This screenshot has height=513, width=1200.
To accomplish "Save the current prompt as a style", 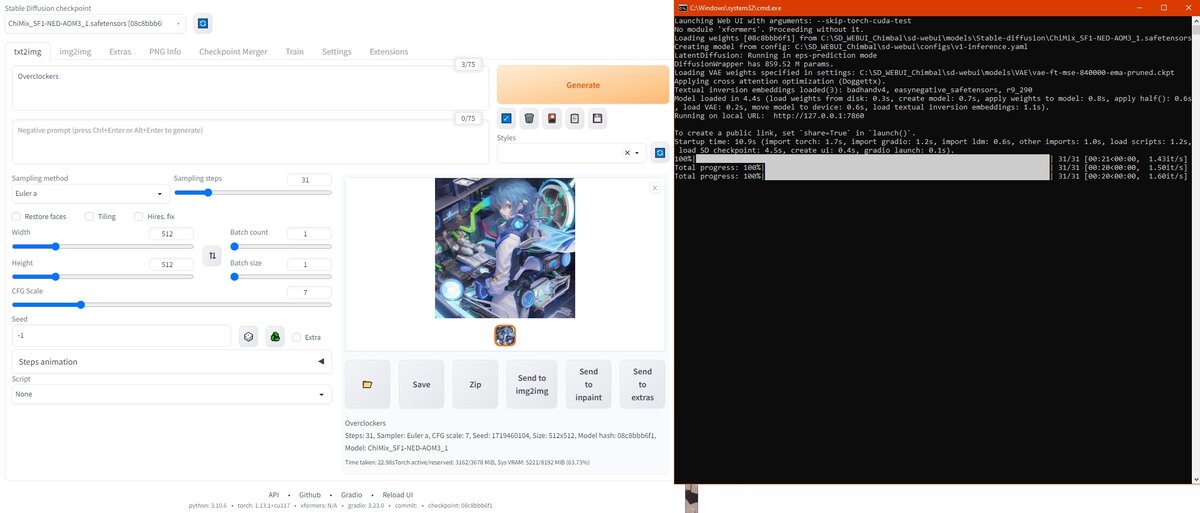I will [x=597, y=118].
